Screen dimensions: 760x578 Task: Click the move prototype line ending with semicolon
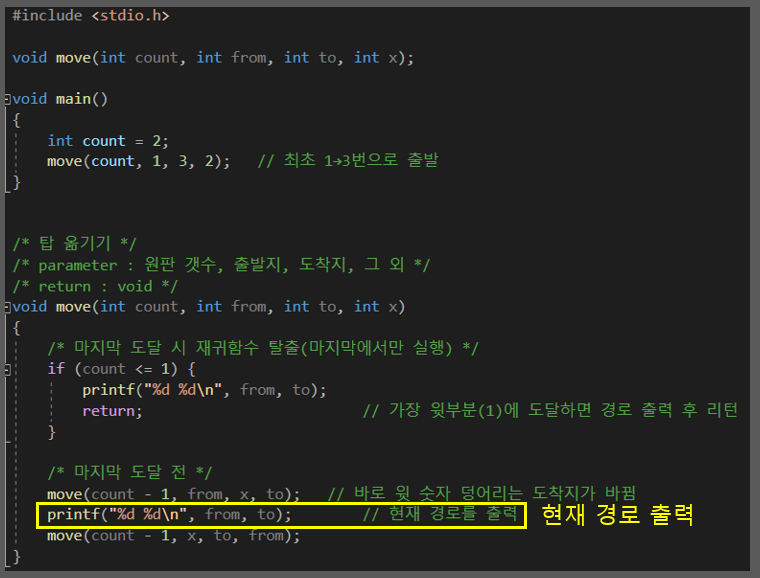pos(213,58)
